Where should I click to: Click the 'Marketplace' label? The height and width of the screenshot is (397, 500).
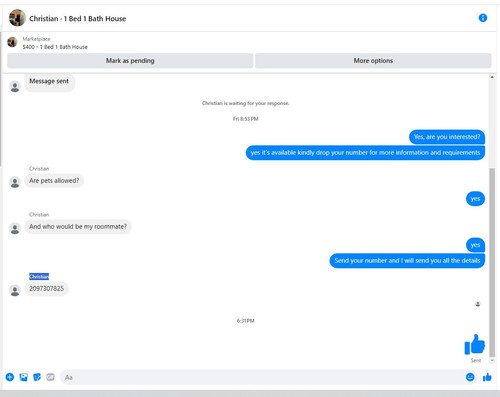click(36, 39)
